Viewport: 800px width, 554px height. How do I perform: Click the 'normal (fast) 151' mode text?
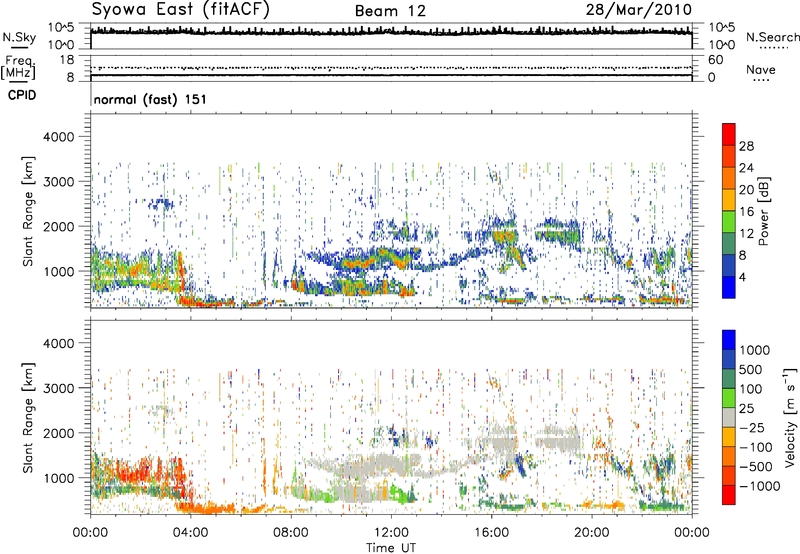coord(150,99)
